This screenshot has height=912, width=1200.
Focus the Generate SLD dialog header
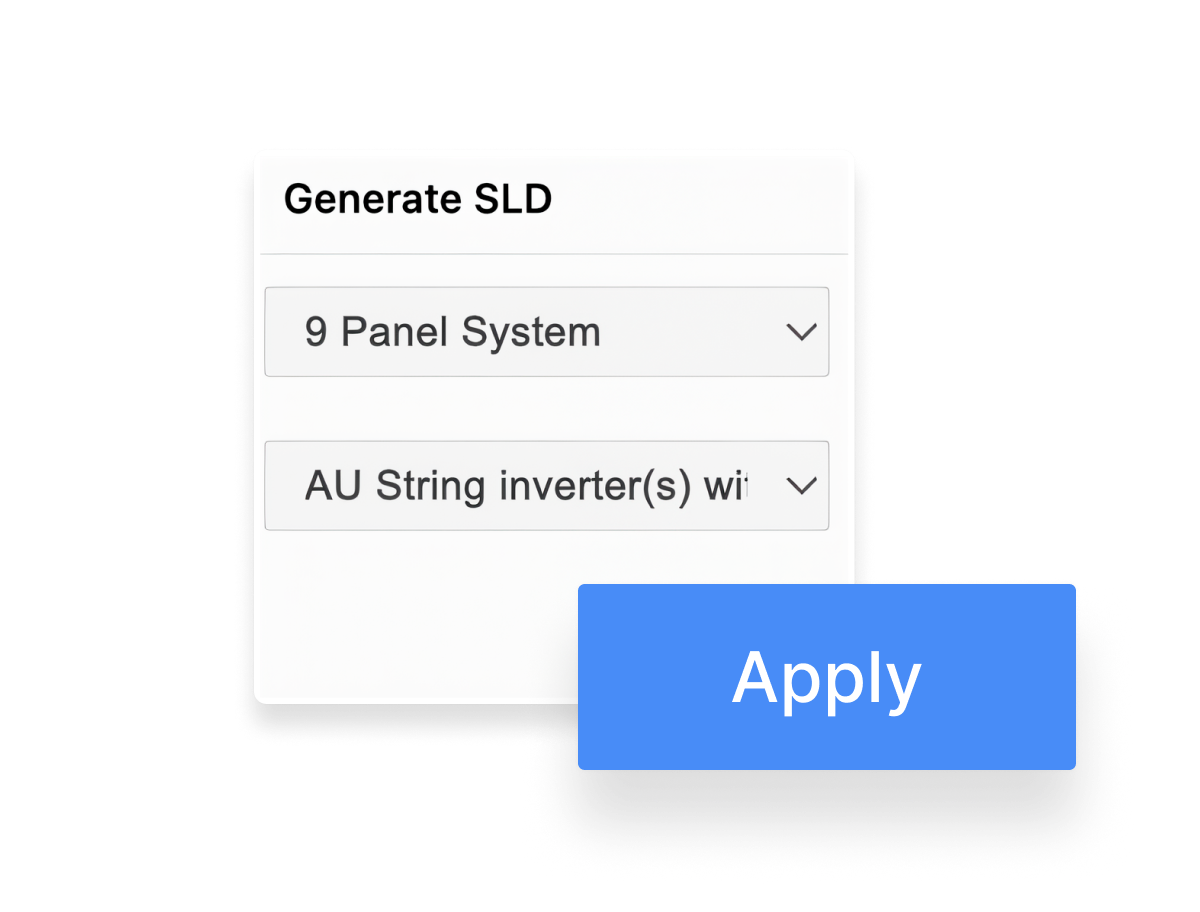pos(419,199)
